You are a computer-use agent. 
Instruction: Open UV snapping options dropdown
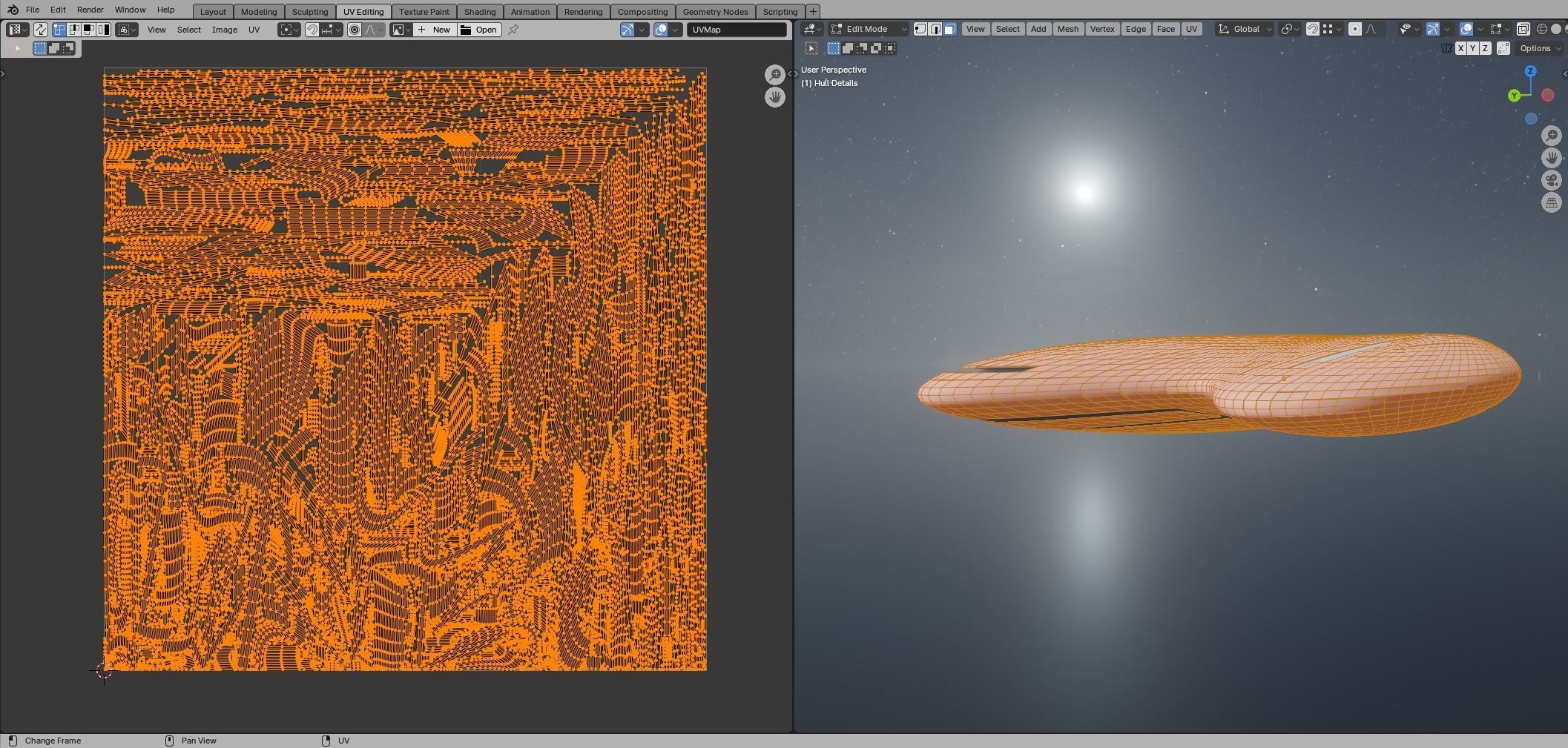(331, 30)
